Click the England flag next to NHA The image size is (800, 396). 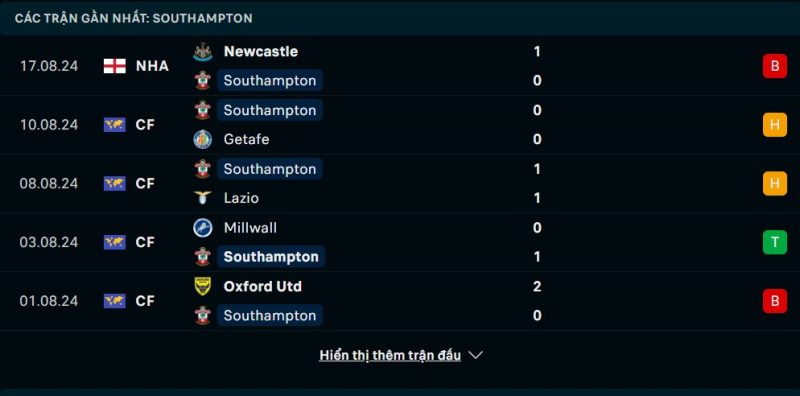(x=115, y=66)
